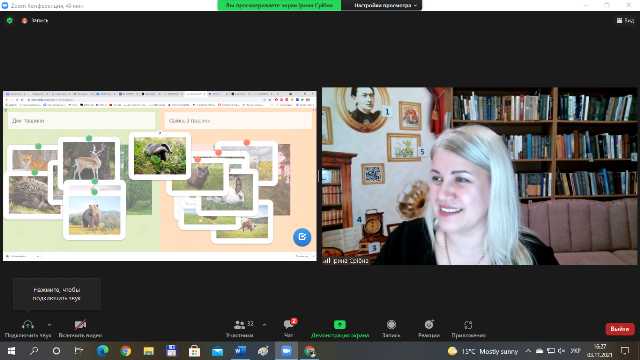Open the Windows Start menu

pos(11,351)
